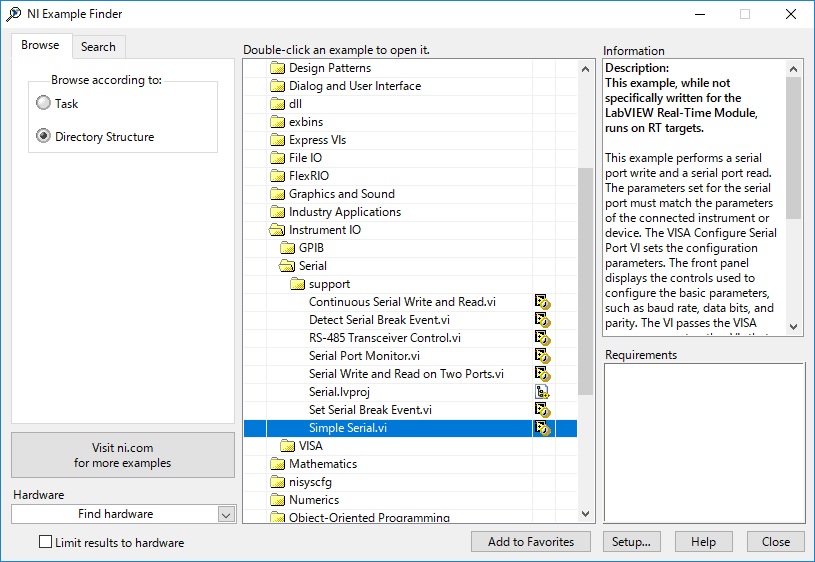Click Visit ni.com for more examples
The image size is (815, 562).
click(123, 455)
